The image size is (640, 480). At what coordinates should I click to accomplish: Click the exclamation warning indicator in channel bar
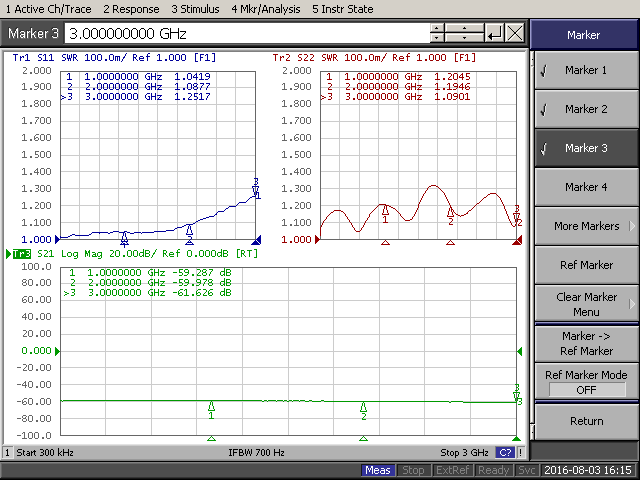coord(520,453)
